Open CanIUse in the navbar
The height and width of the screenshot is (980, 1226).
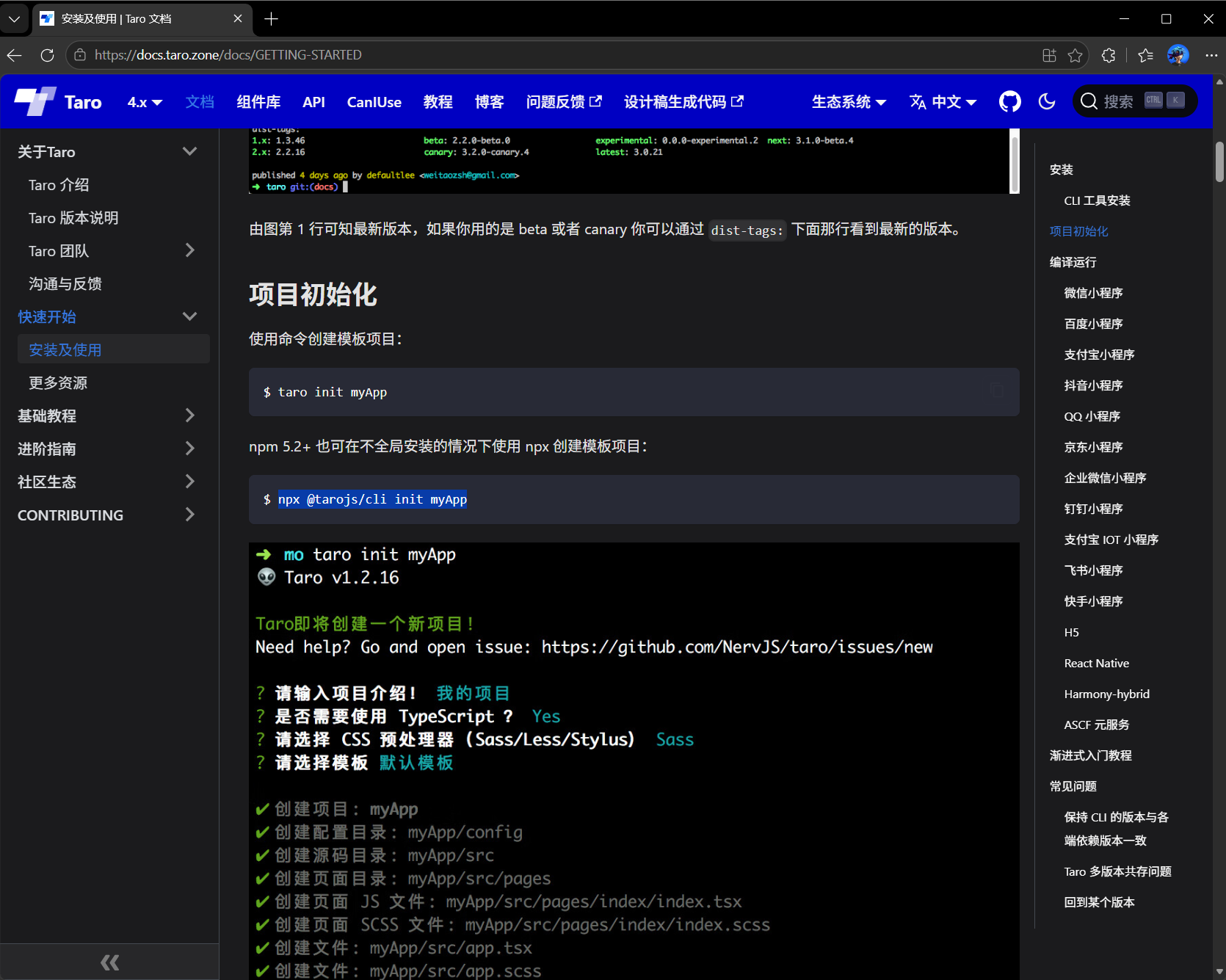(374, 102)
